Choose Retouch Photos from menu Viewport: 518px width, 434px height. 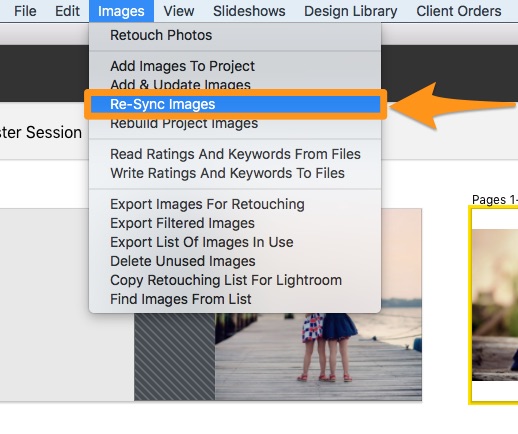pos(235,35)
